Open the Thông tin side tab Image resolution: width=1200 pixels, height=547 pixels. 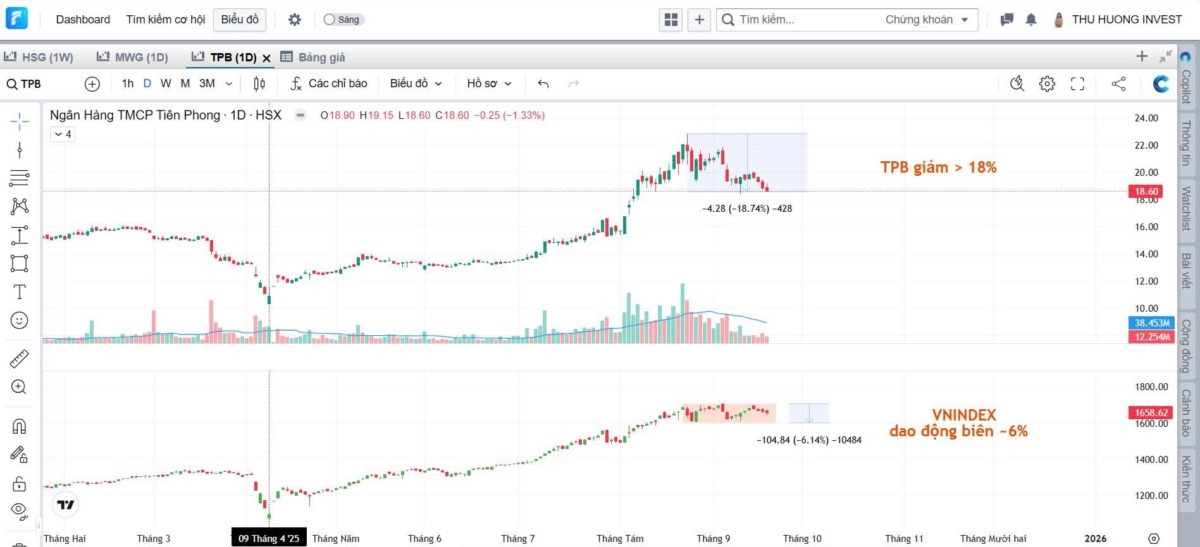1187,143
